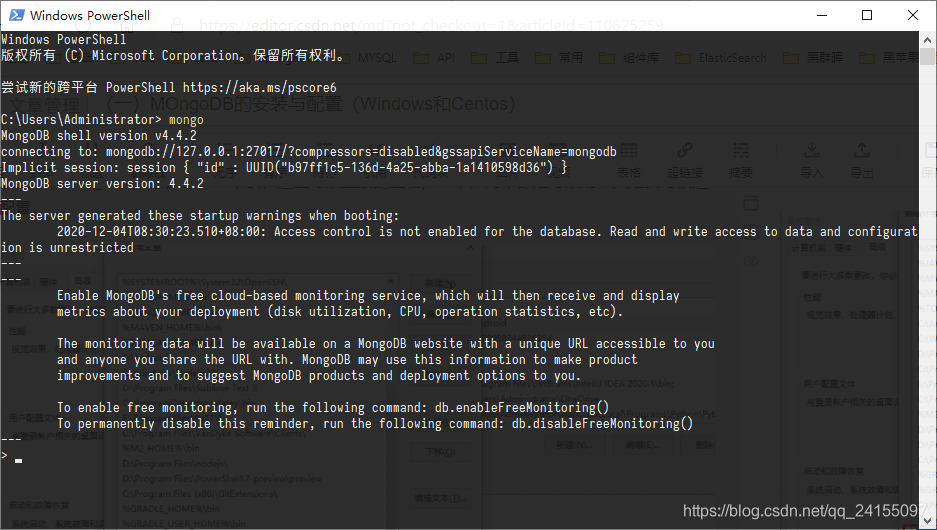Click the "Enable MongoDB's free cloud-based monitoring" line
This screenshot has width=937, height=530.
click(368, 296)
